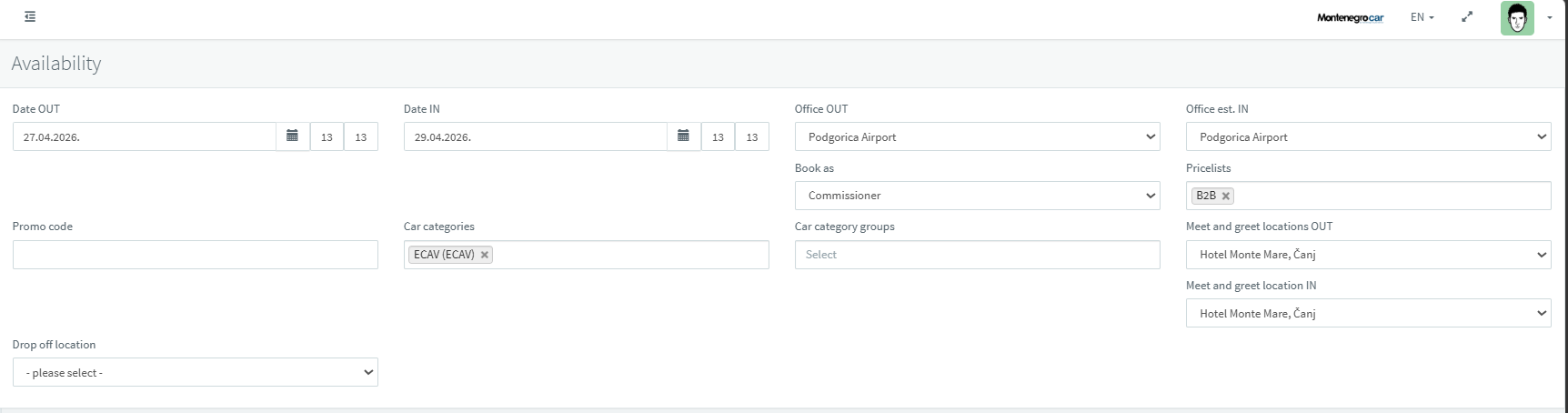1568x413 pixels.
Task: Open the Book as Commissioner dropdown
Action: point(977,196)
